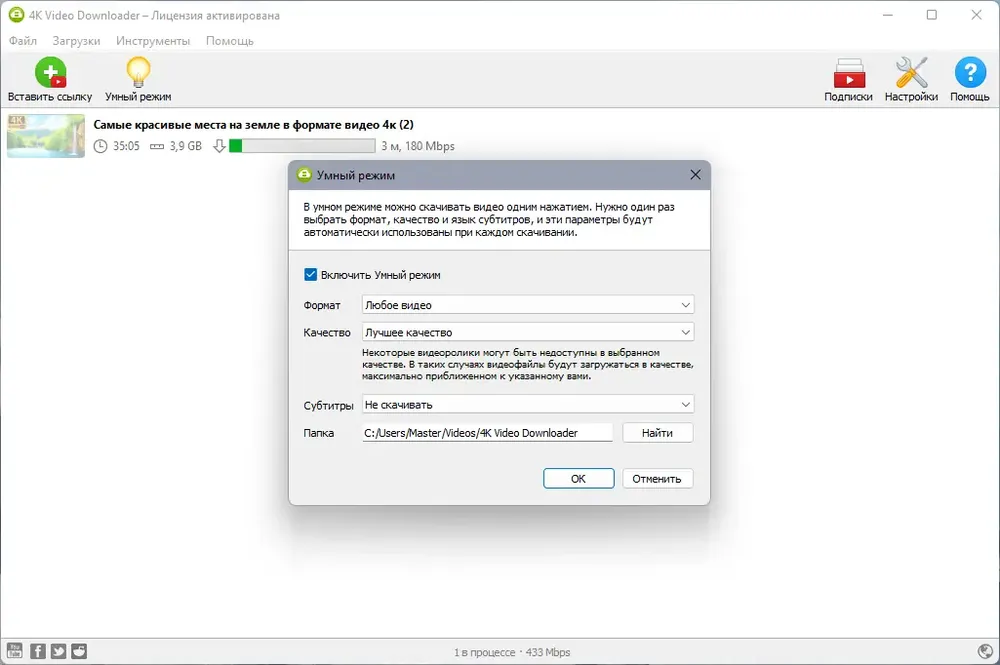Open Настройки tools icon
Image resolution: width=1000 pixels, height=665 pixels.
(x=911, y=73)
